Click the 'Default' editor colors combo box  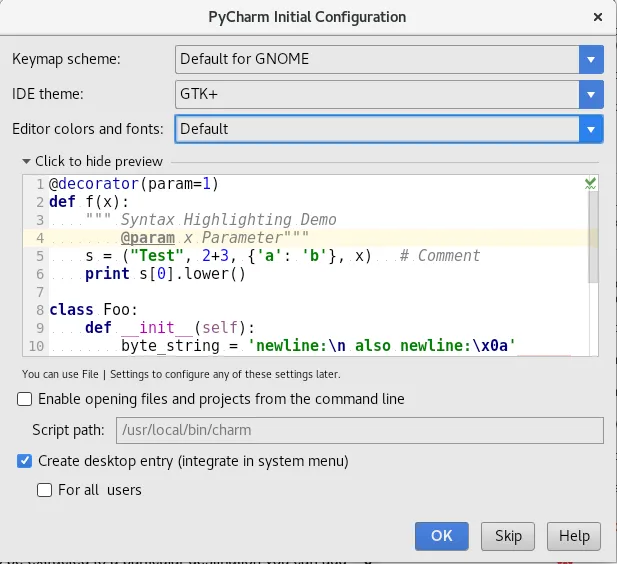point(389,129)
